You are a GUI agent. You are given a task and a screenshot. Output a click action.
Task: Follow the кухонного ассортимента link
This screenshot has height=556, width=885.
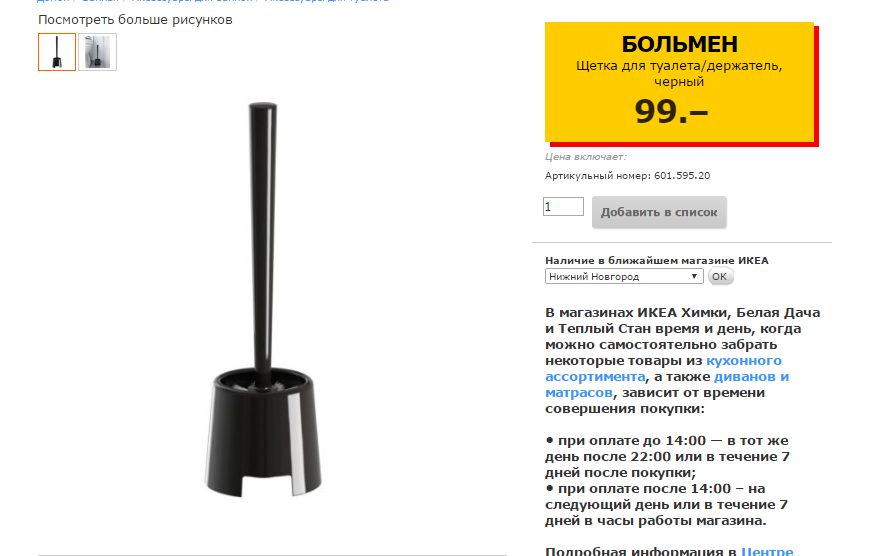click(x=663, y=369)
